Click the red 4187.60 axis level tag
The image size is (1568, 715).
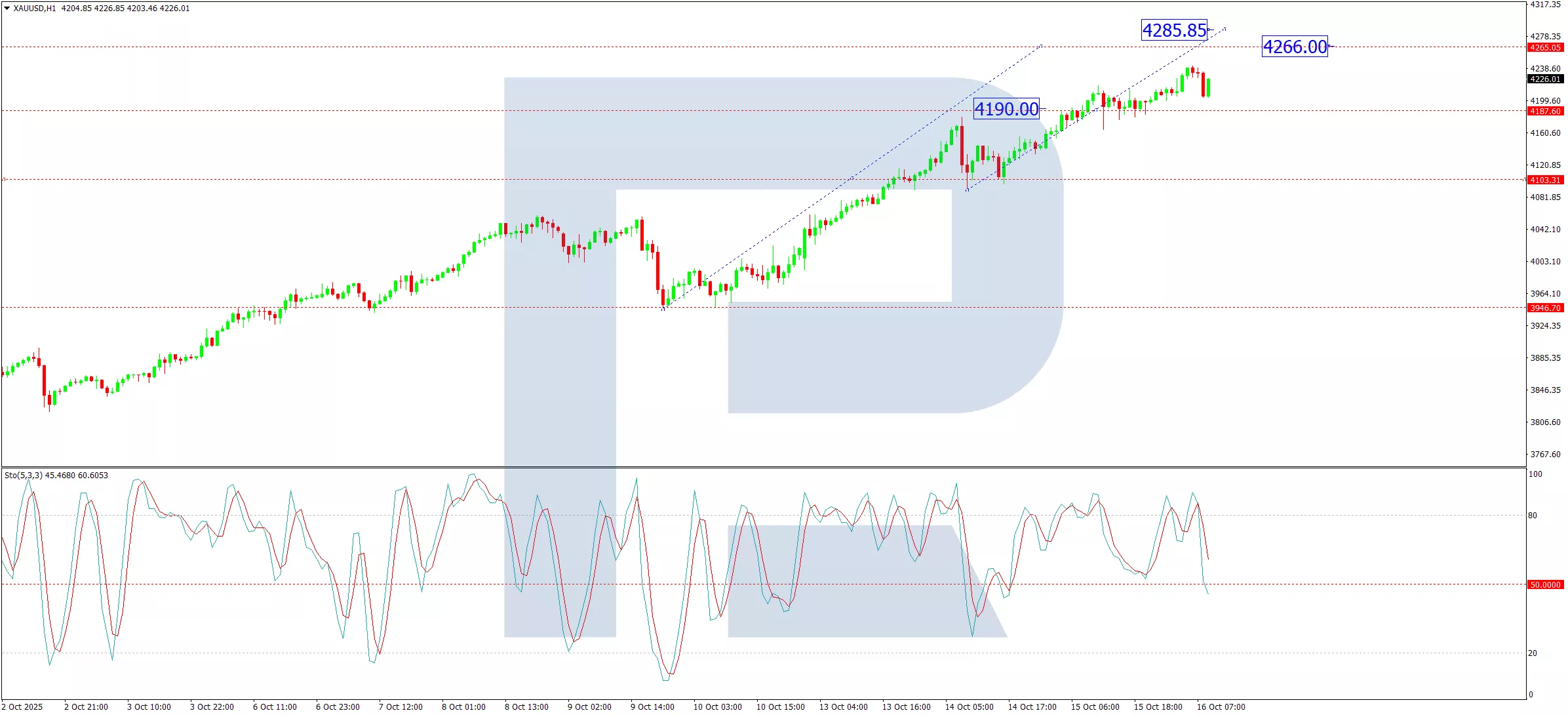tap(1545, 112)
